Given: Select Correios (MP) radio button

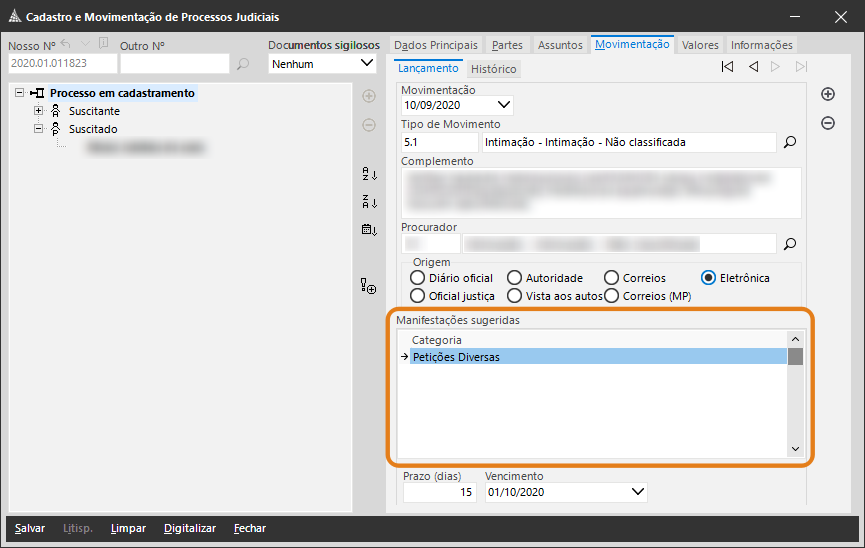Looking at the screenshot, I should 612,296.
